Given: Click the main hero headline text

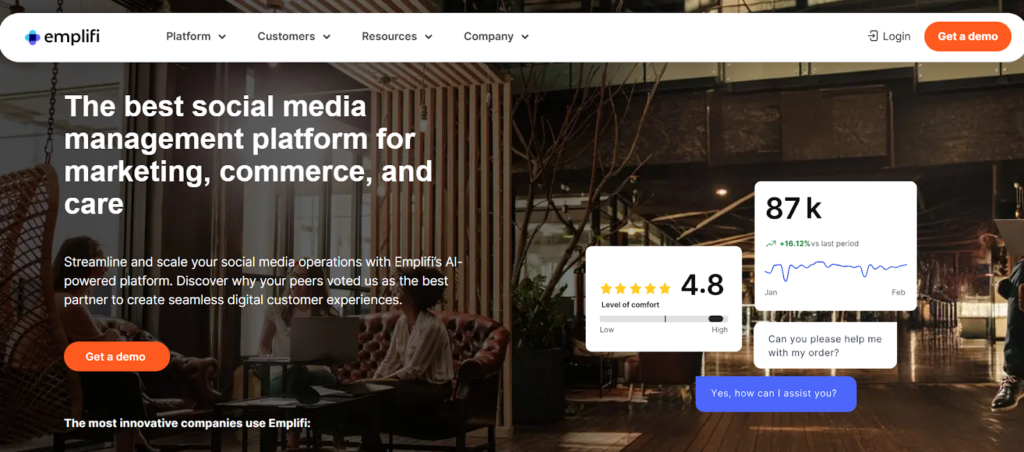Looking at the screenshot, I should (248, 155).
